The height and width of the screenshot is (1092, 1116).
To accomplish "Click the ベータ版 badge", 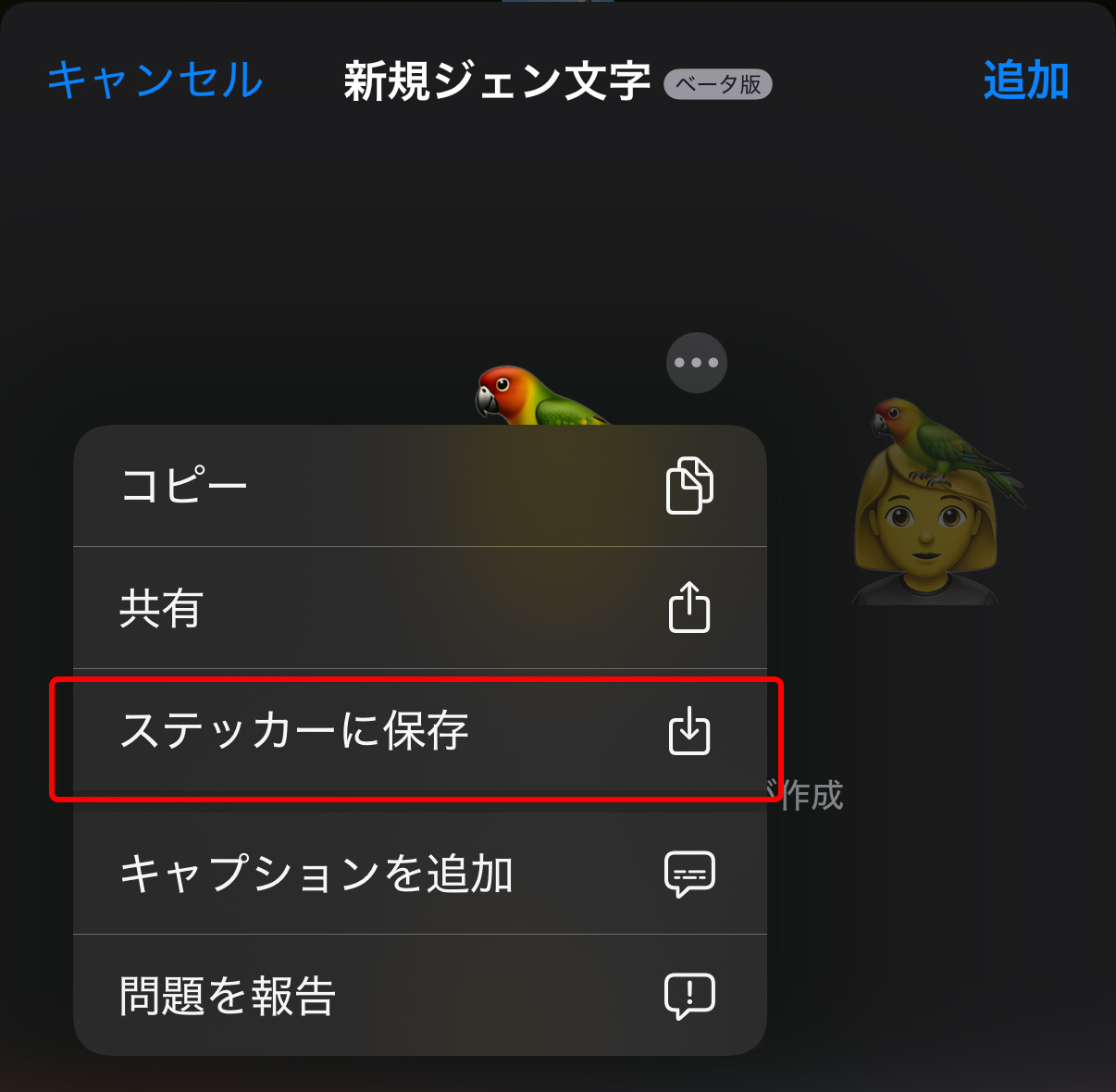I will [x=718, y=84].
